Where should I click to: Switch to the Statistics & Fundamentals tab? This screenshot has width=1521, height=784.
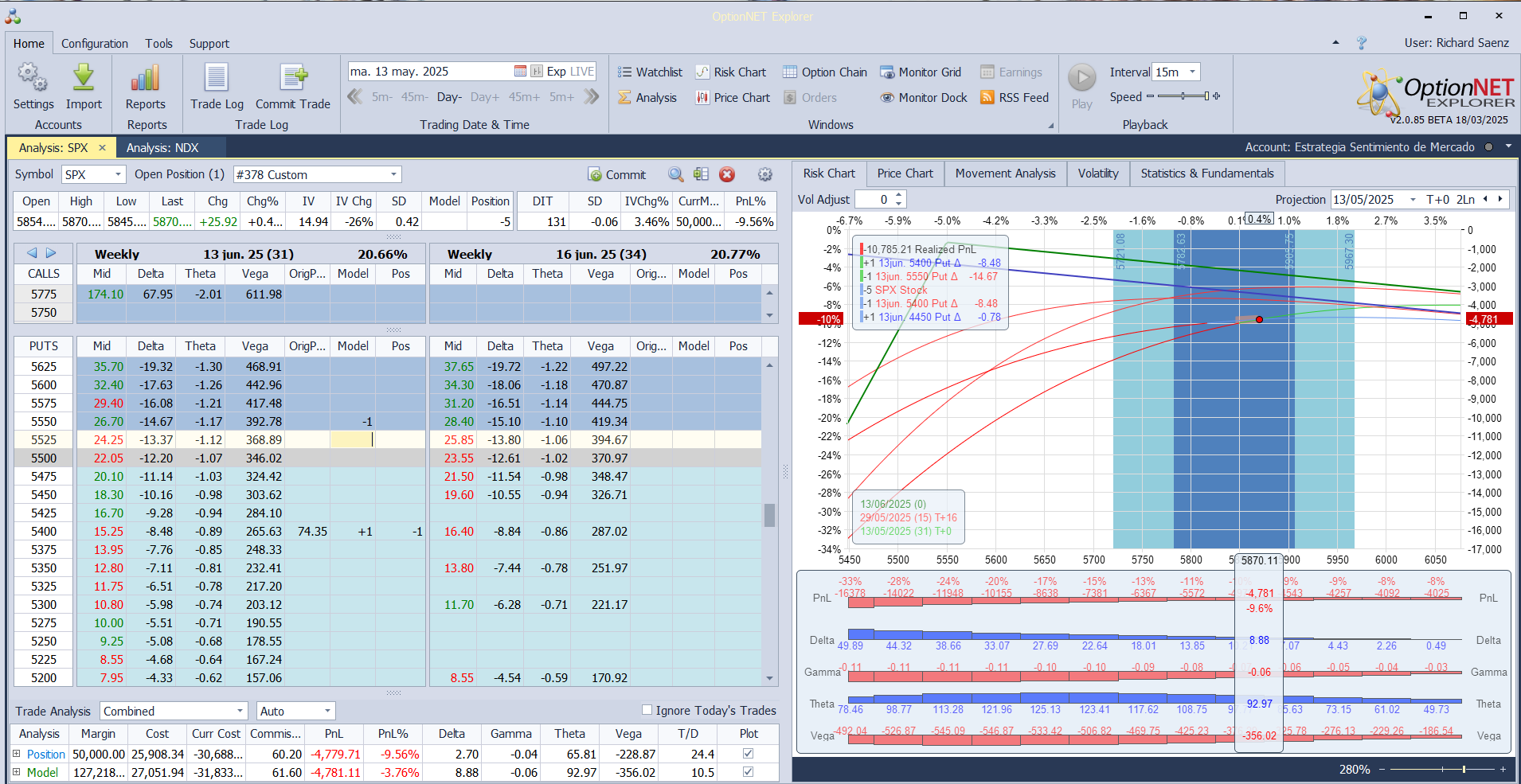tap(1206, 174)
